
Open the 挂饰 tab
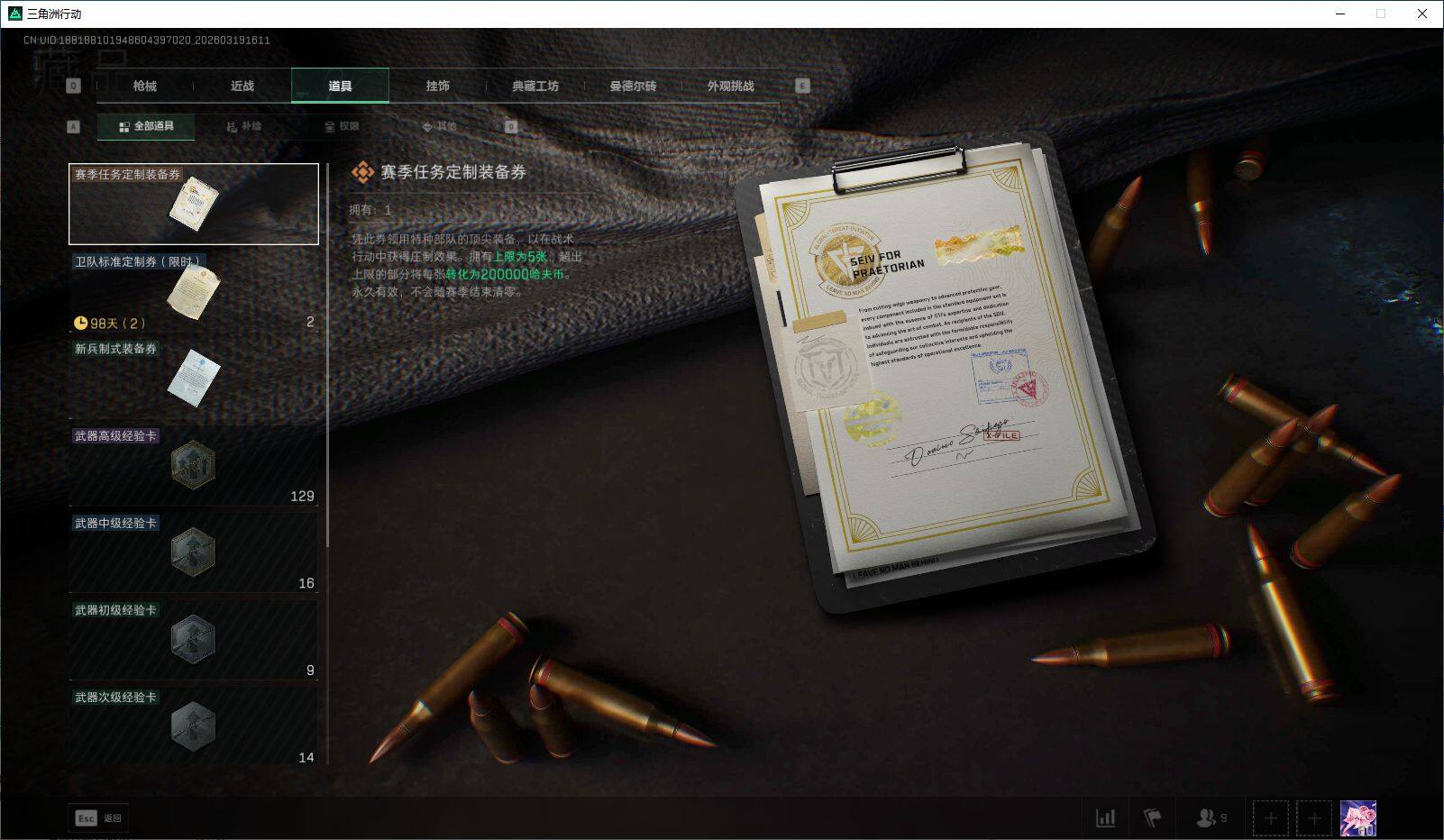point(438,86)
